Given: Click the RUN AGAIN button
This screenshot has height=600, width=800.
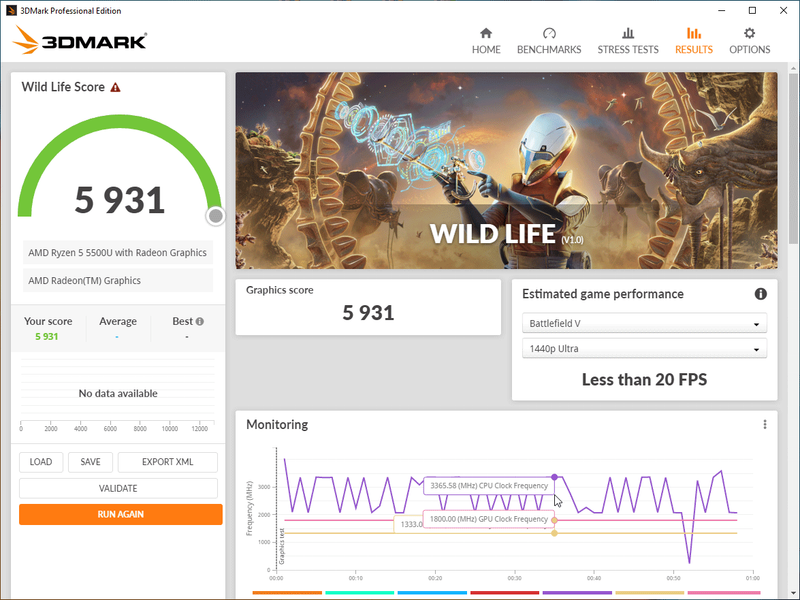Looking at the screenshot, I should click(120, 514).
